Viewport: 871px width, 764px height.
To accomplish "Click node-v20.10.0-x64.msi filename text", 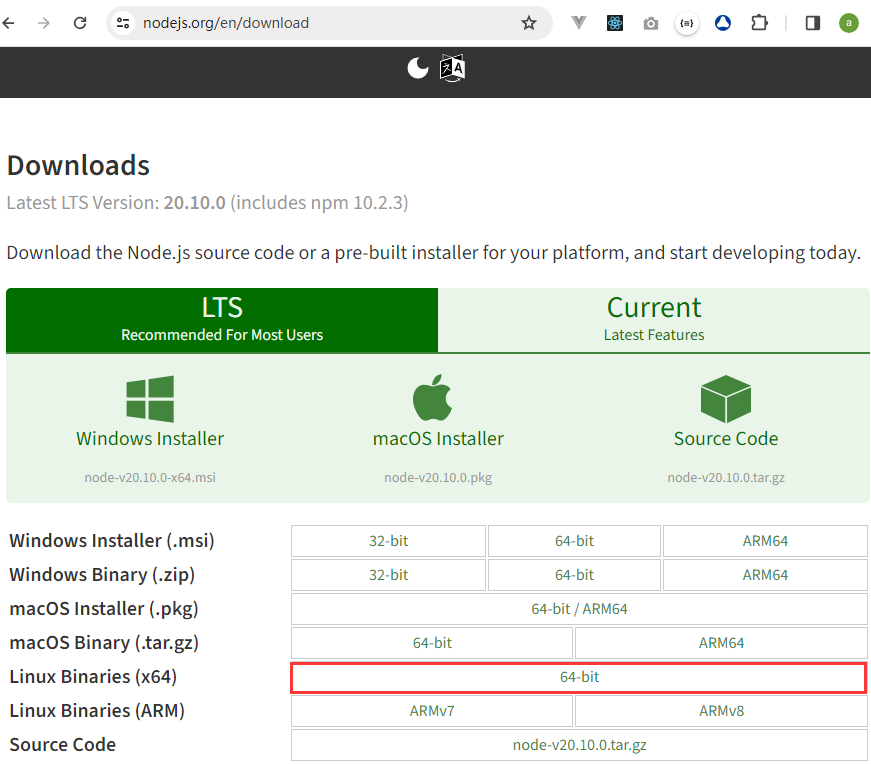I will (x=150, y=478).
